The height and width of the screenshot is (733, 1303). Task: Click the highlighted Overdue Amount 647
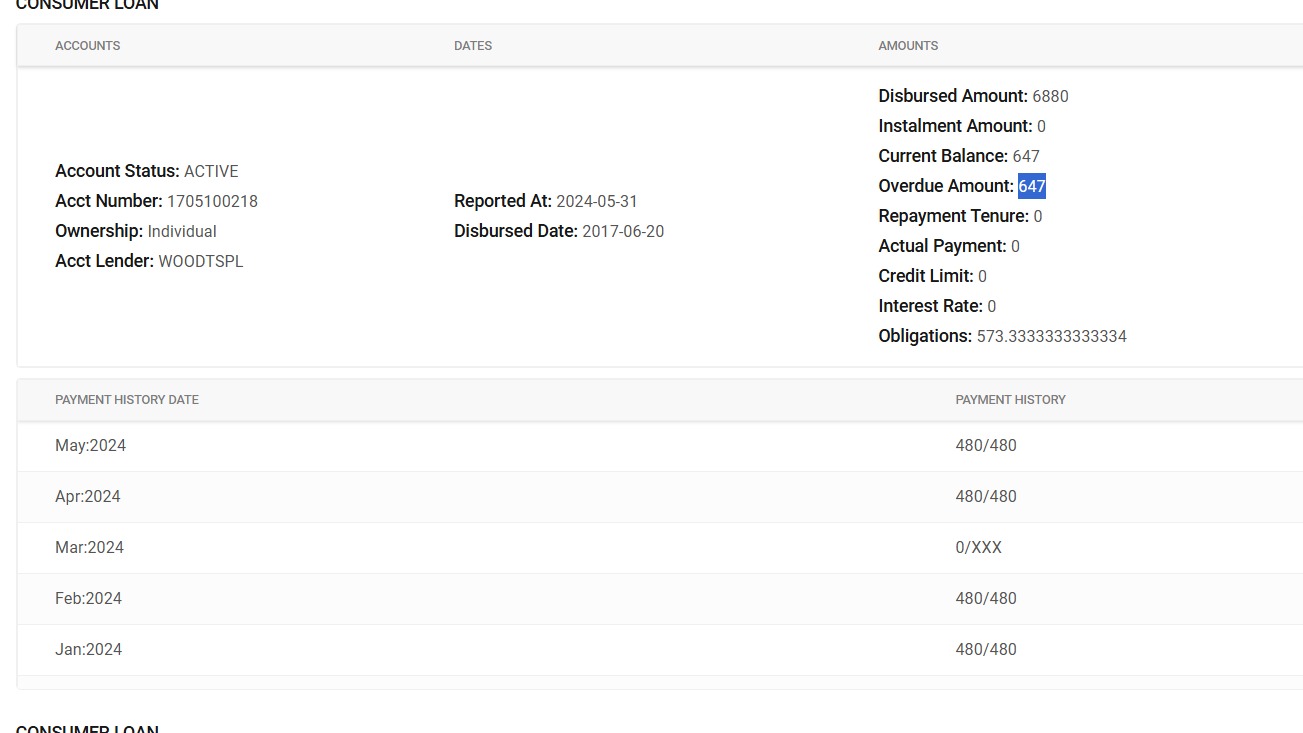click(1032, 186)
